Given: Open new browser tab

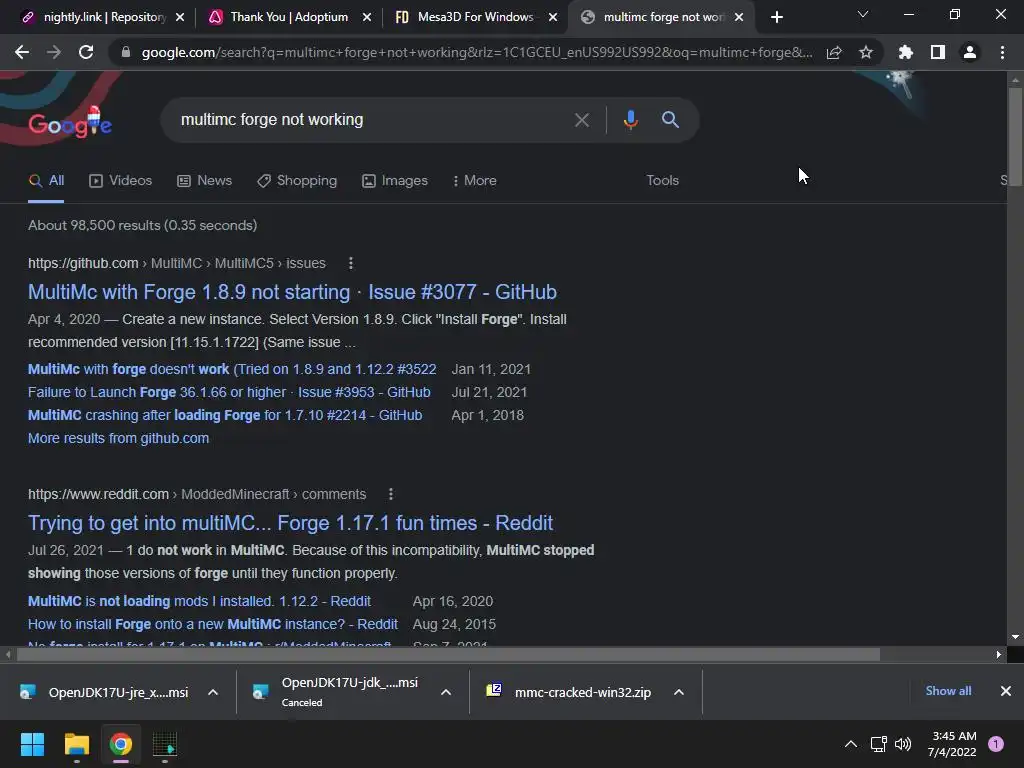Looking at the screenshot, I should tap(776, 17).
